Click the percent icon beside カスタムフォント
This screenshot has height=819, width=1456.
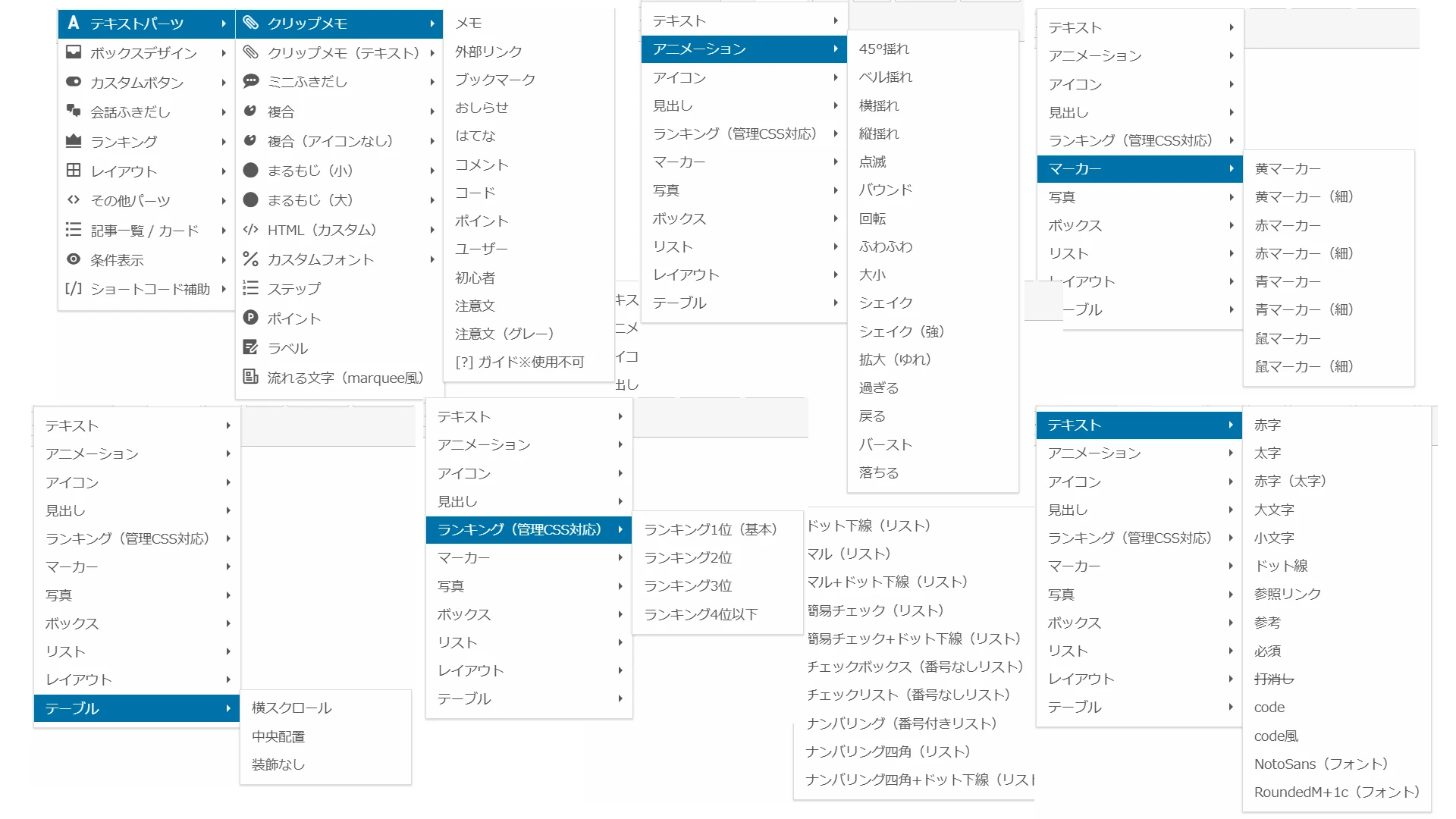tap(250, 259)
